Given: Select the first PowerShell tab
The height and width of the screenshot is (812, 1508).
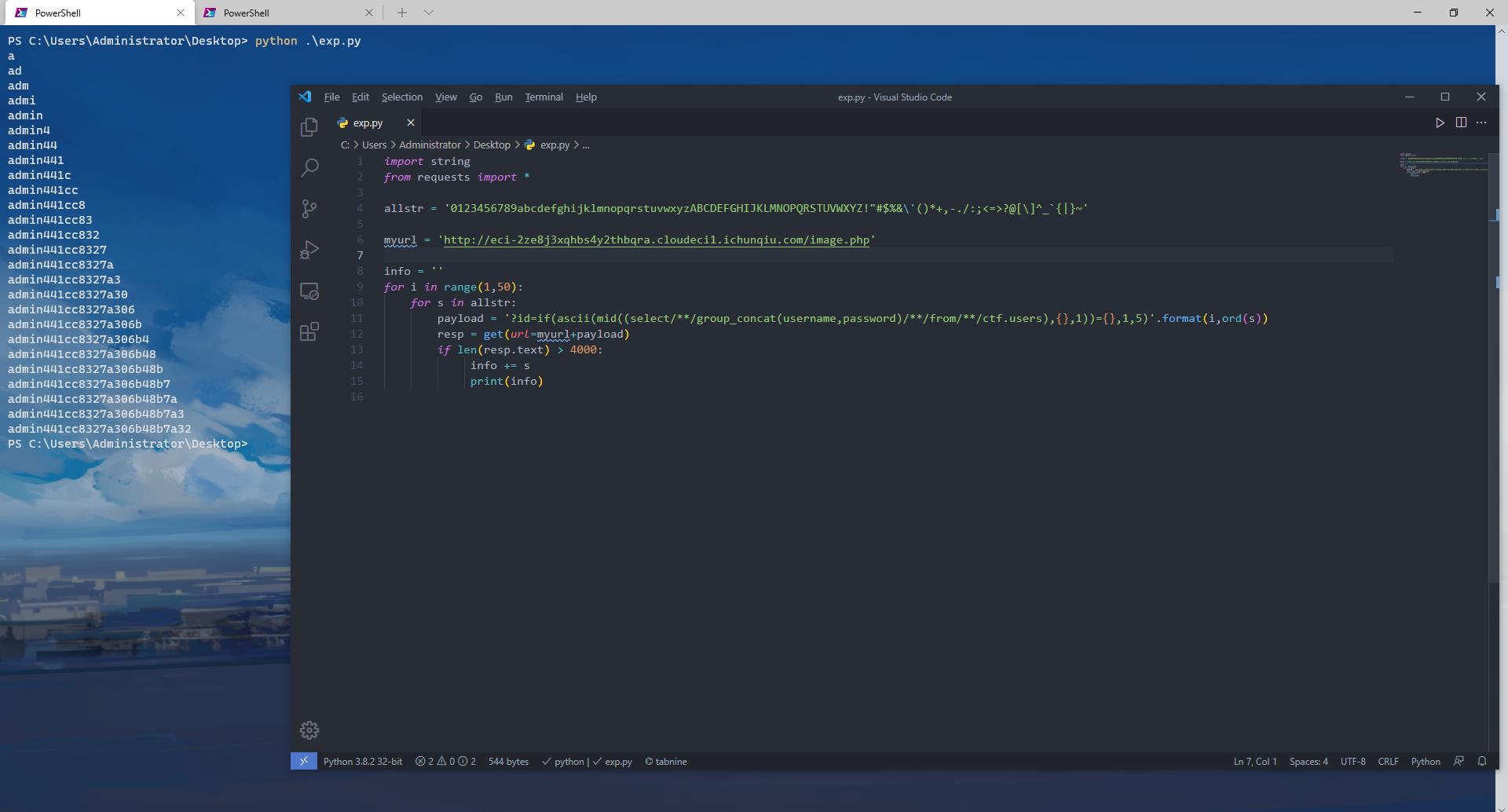Looking at the screenshot, I should click(x=98, y=13).
